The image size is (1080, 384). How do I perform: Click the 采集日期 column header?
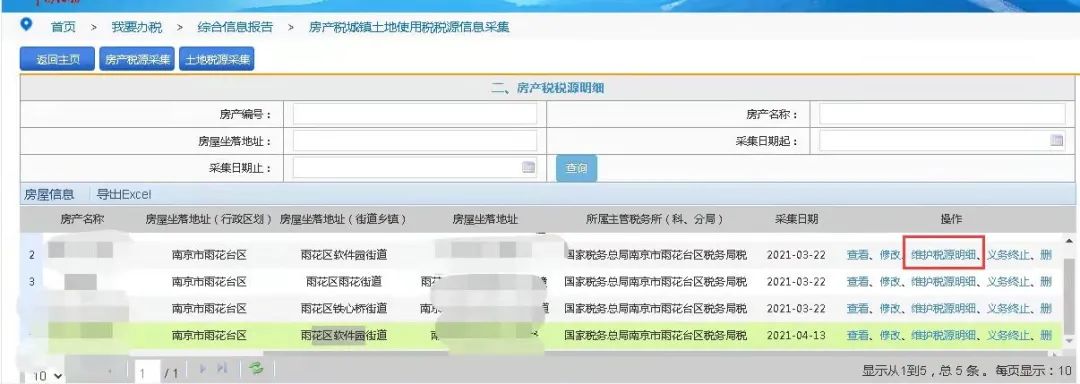[x=796, y=220]
